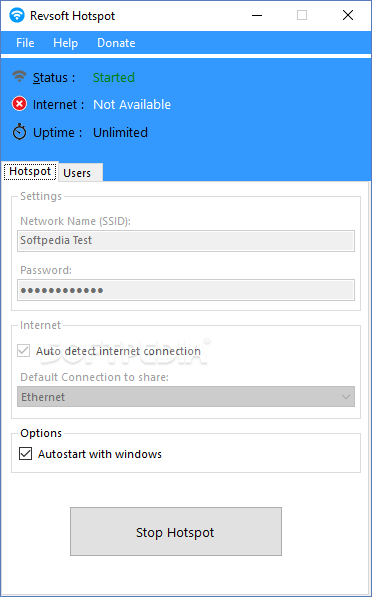Click the Password input field
The height and width of the screenshot is (597, 372).
click(x=186, y=290)
